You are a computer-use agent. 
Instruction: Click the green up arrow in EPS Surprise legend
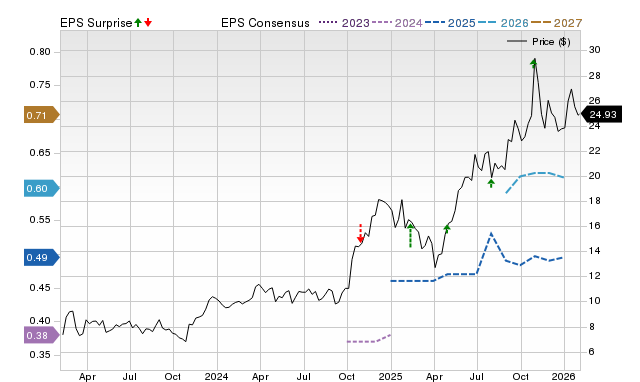[138, 22]
